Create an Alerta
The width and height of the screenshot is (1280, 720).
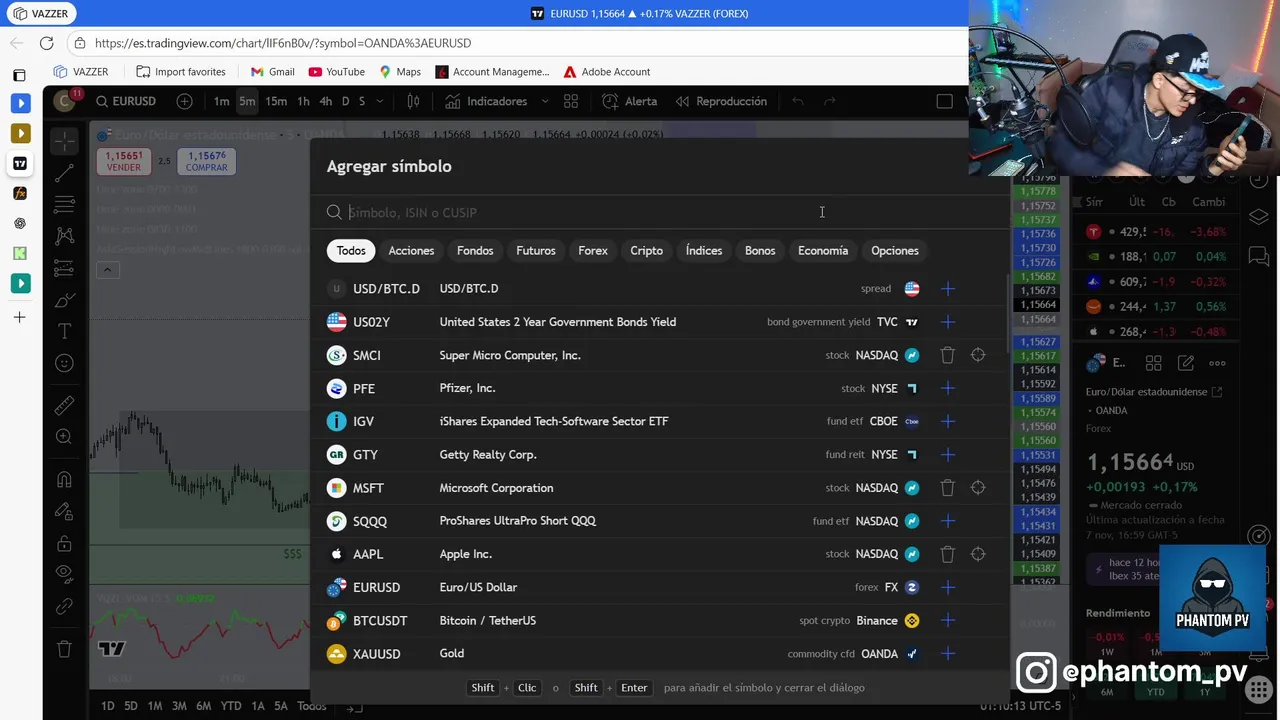pyautogui.click(x=630, y=101)
